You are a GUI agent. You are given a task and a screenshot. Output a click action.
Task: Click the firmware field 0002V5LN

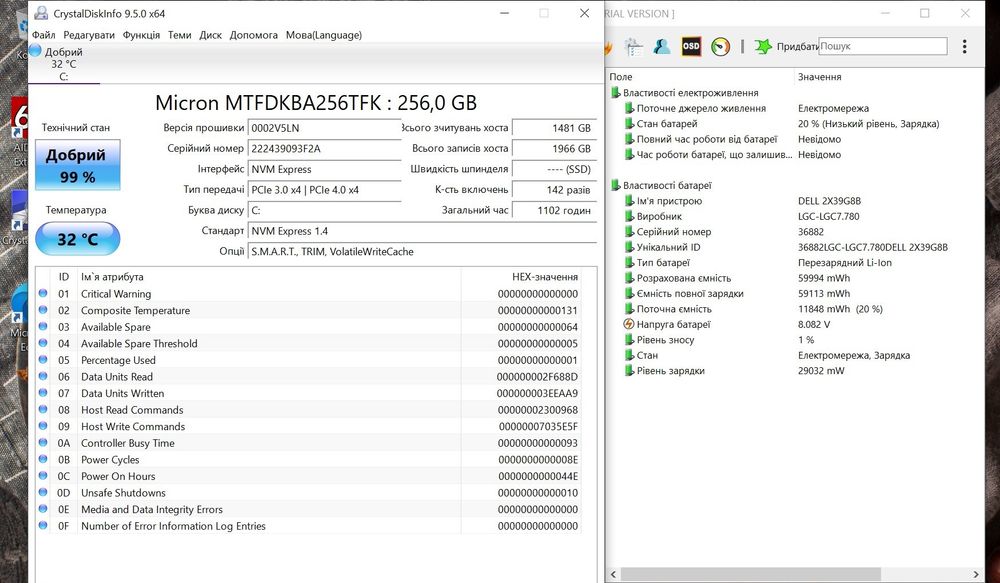[325, 128]
